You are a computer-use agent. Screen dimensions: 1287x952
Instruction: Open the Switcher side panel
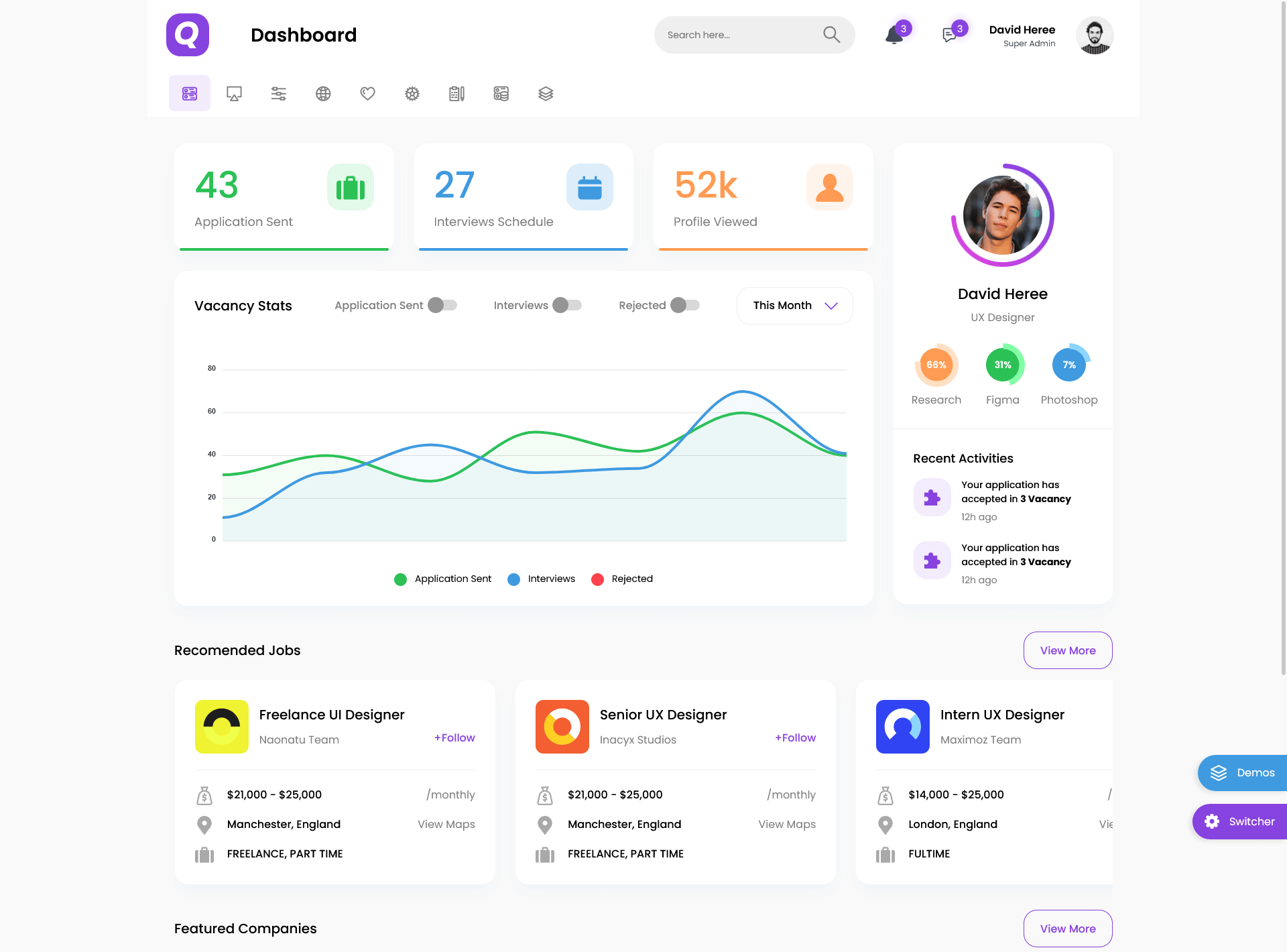1240,821
